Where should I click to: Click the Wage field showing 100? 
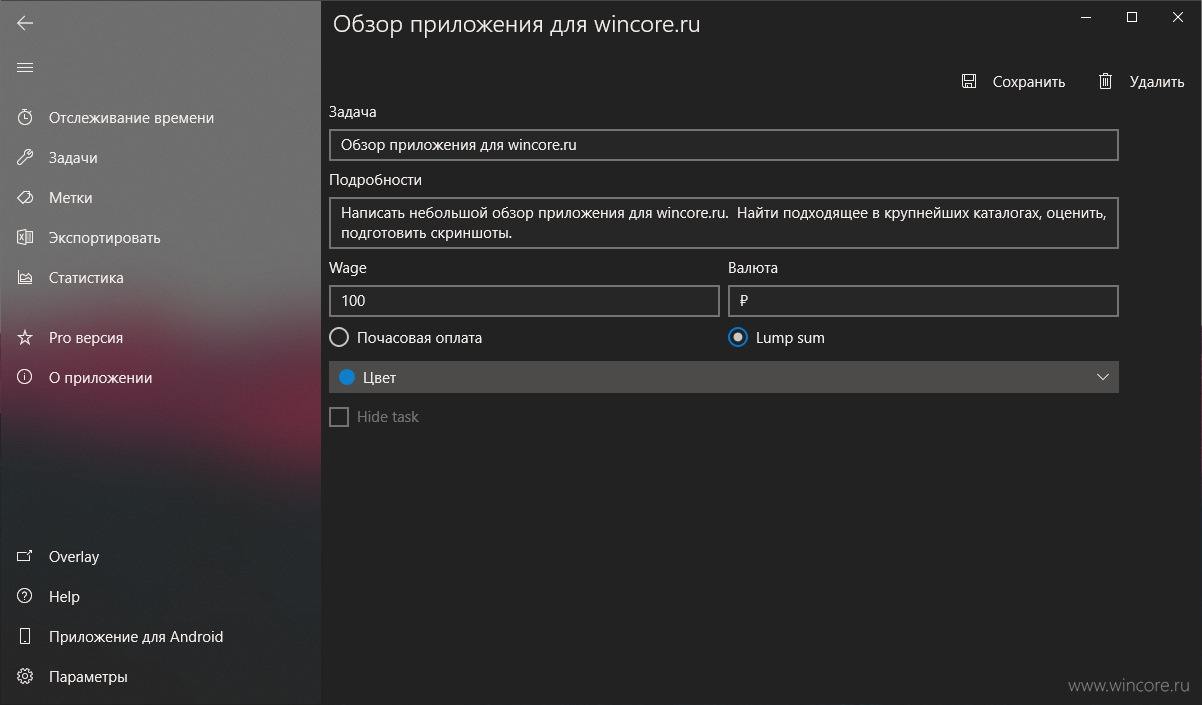524,301
